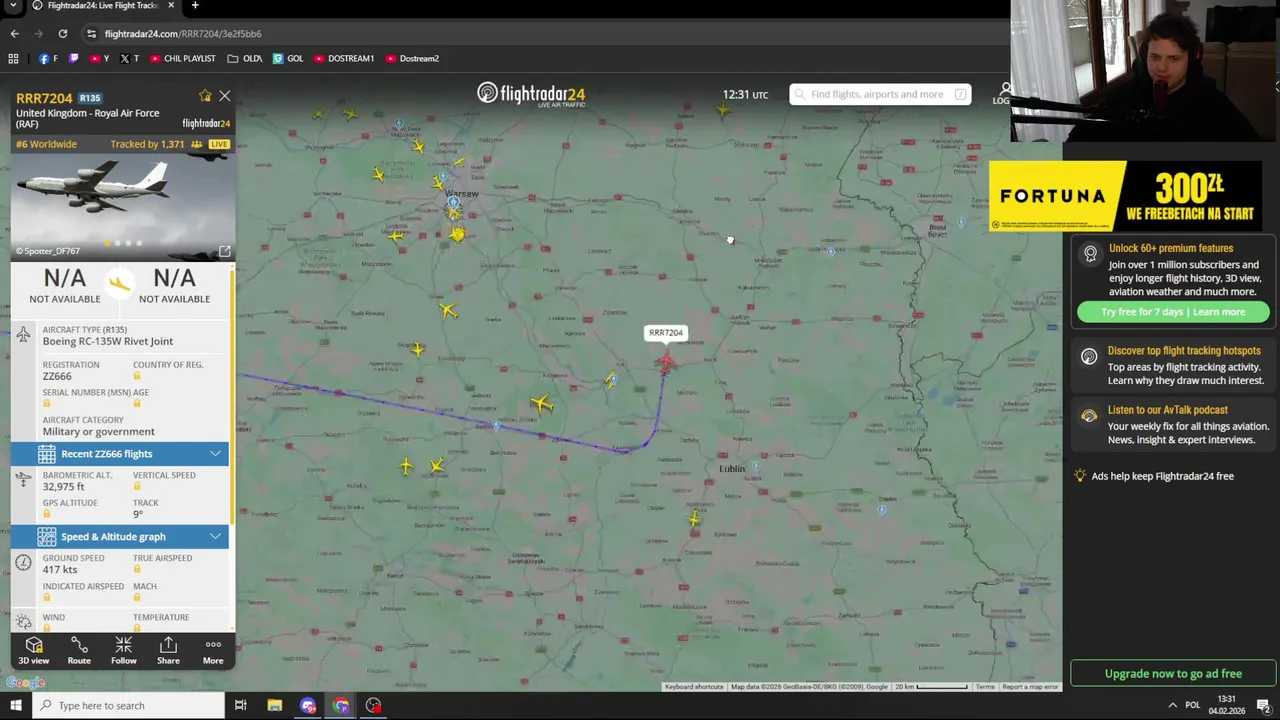This screenshot has width=1280, height=720.
Task: Click the RRR7204 callsign label on the map
Action: pos(666,333)
